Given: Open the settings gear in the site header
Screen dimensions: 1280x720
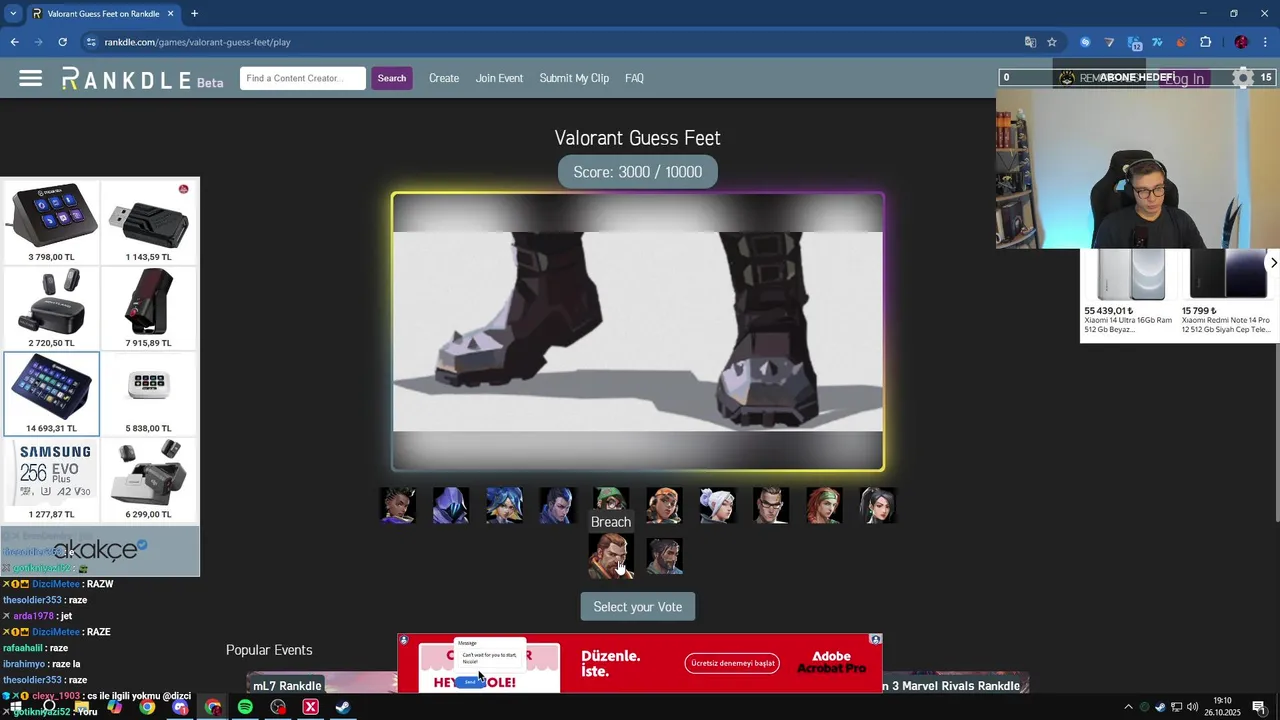Looking at the screenshot, I should coord(1243,78).
